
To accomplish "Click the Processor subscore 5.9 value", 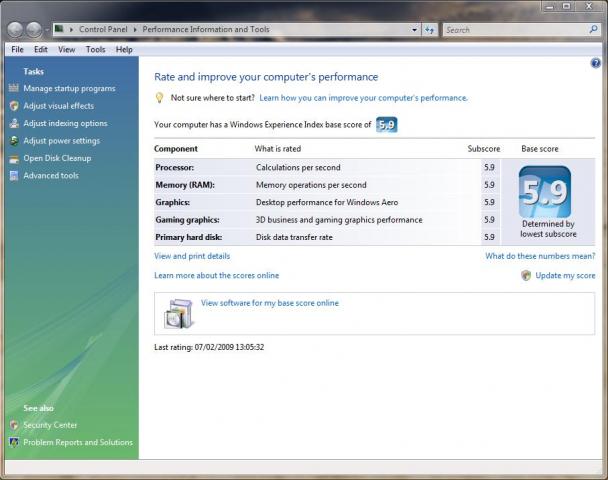I will click(489, 167).
